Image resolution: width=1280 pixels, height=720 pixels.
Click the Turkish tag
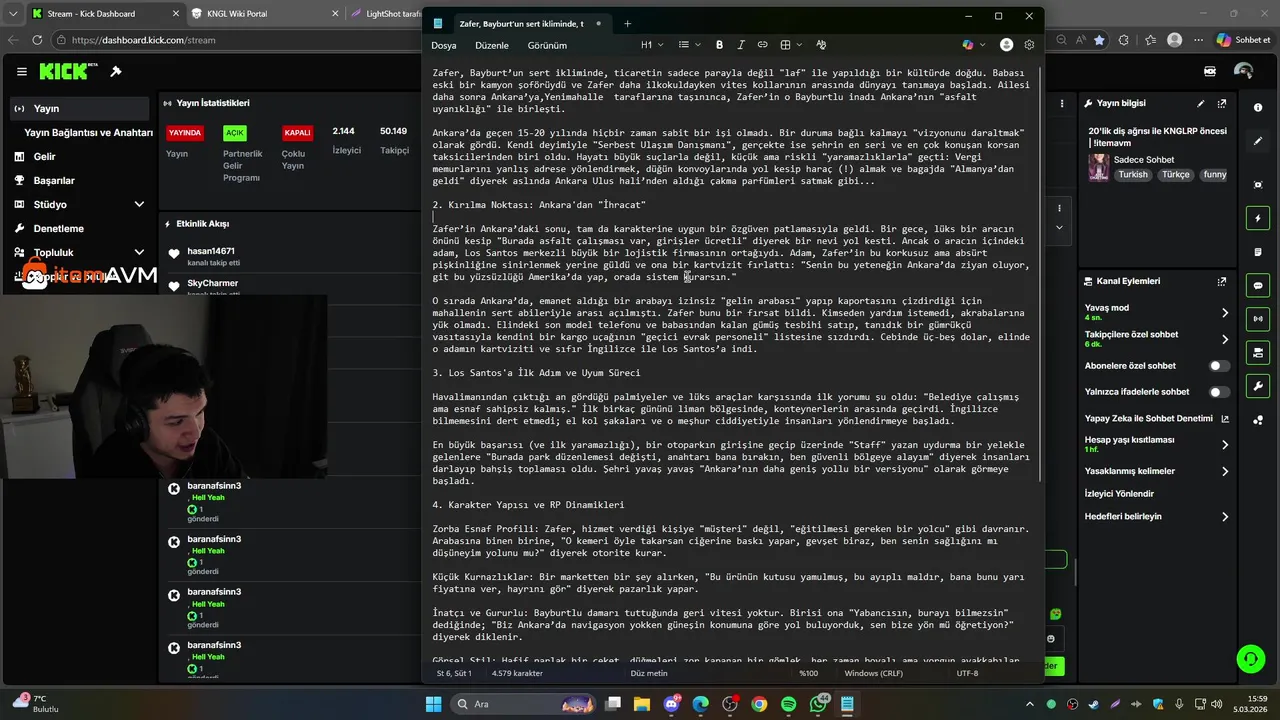tap(1133, 174)
